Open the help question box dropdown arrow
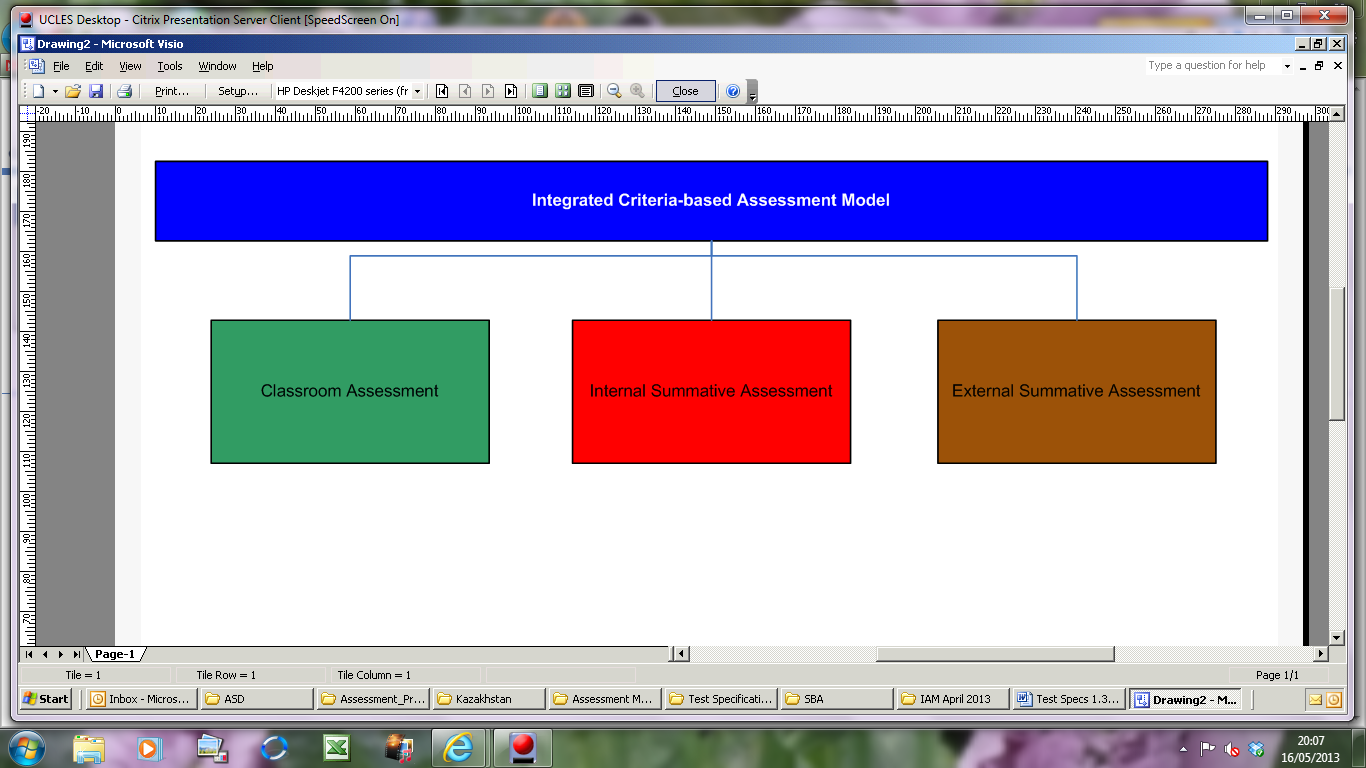 (x=1287, y=66)
